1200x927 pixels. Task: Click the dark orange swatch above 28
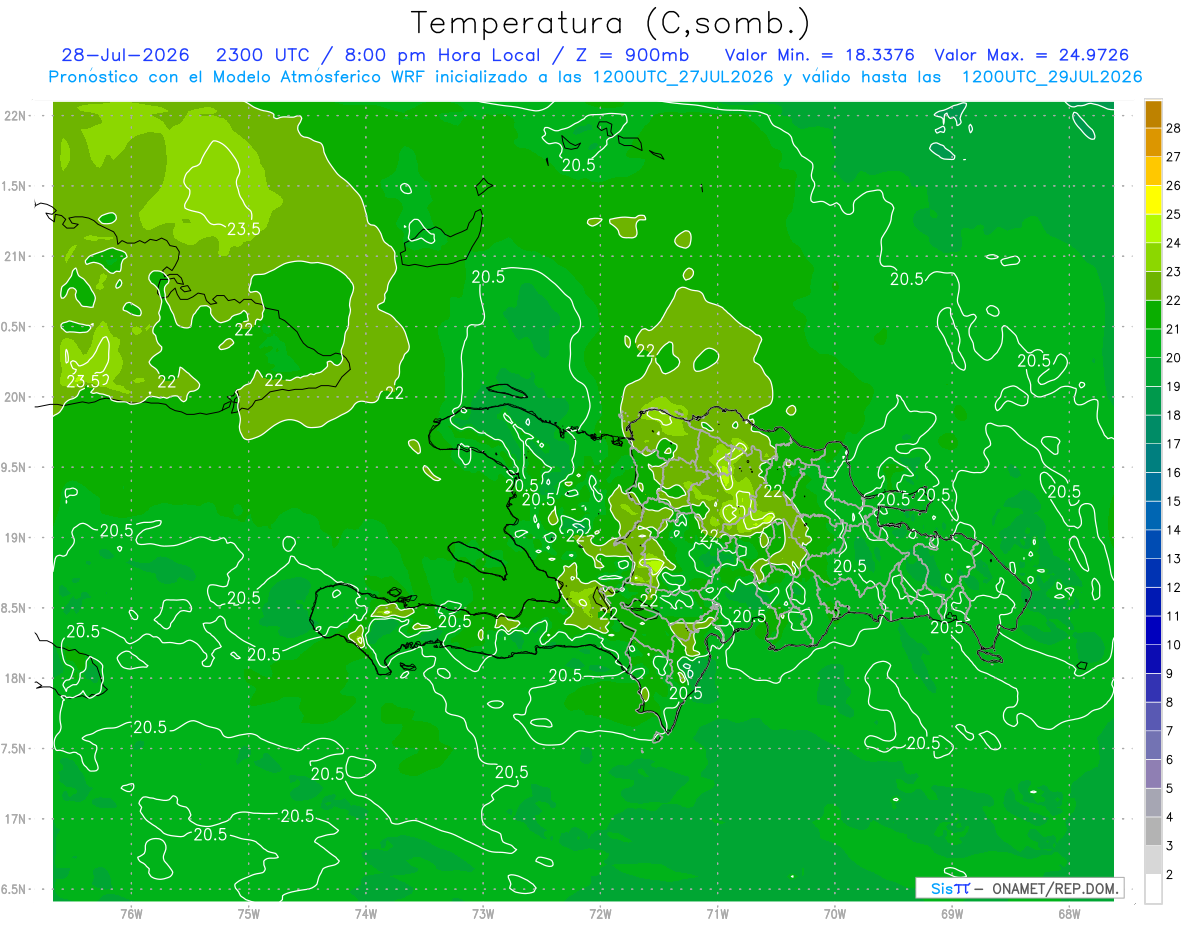pos(1153,114)
